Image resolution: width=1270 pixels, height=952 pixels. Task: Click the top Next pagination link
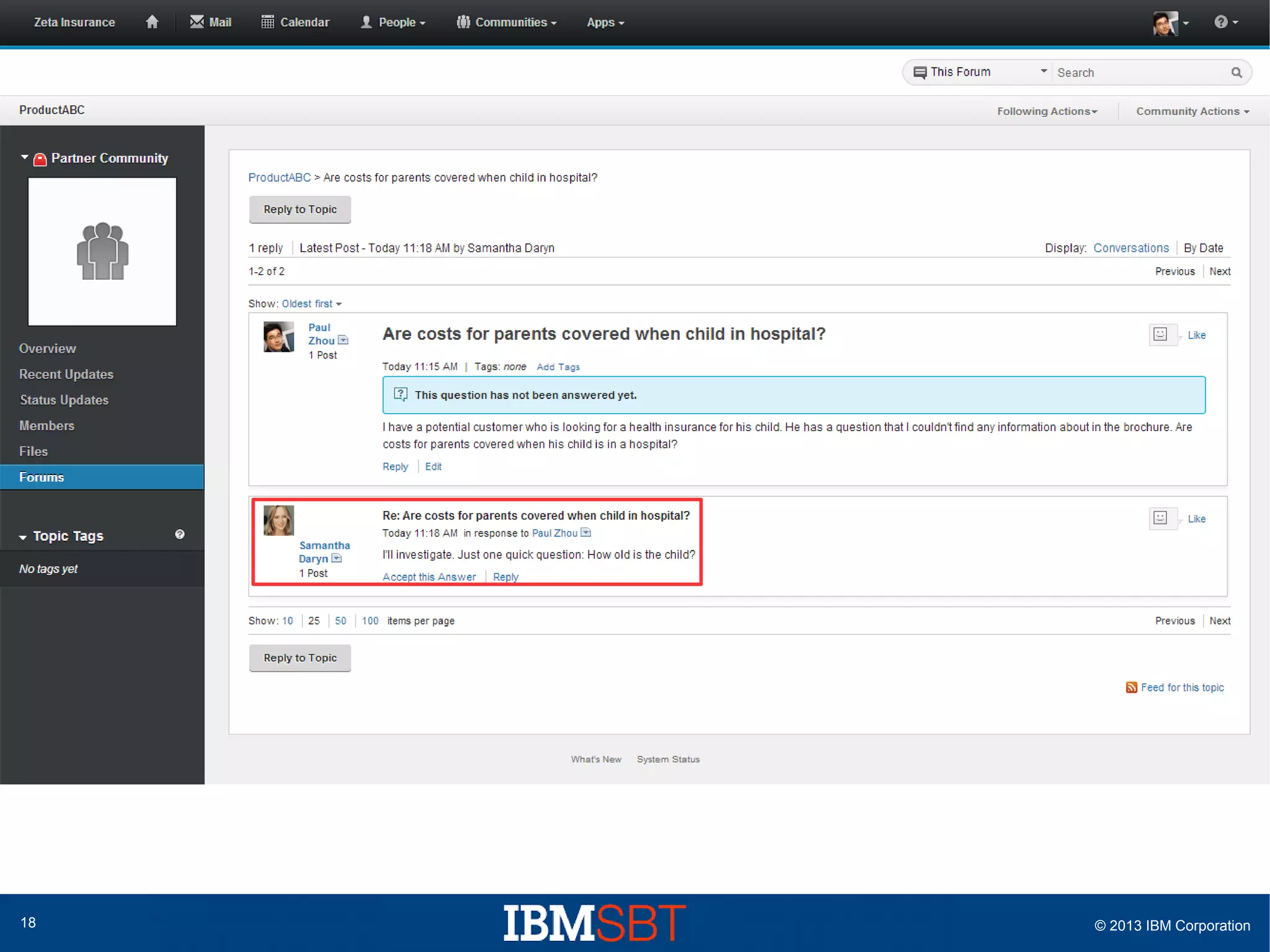click(1220, 272)
